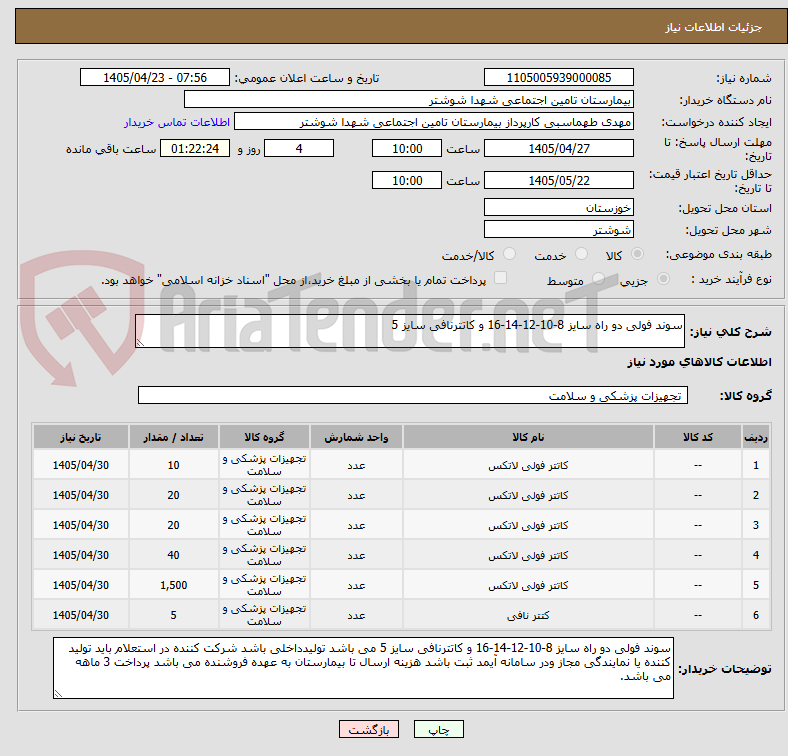The height and width of the screenshot is (756, 788).
Task: Select the متوسط purchase type radio
Action: (598, 279)
